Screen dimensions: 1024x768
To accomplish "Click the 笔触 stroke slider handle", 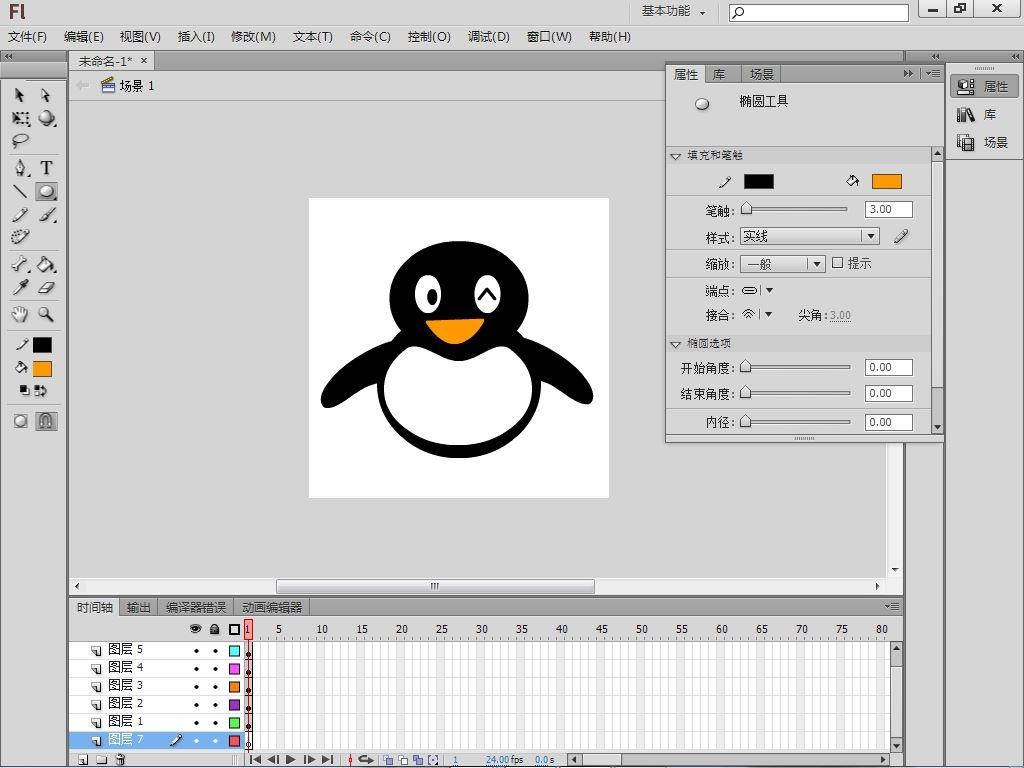I will [746, 209].
